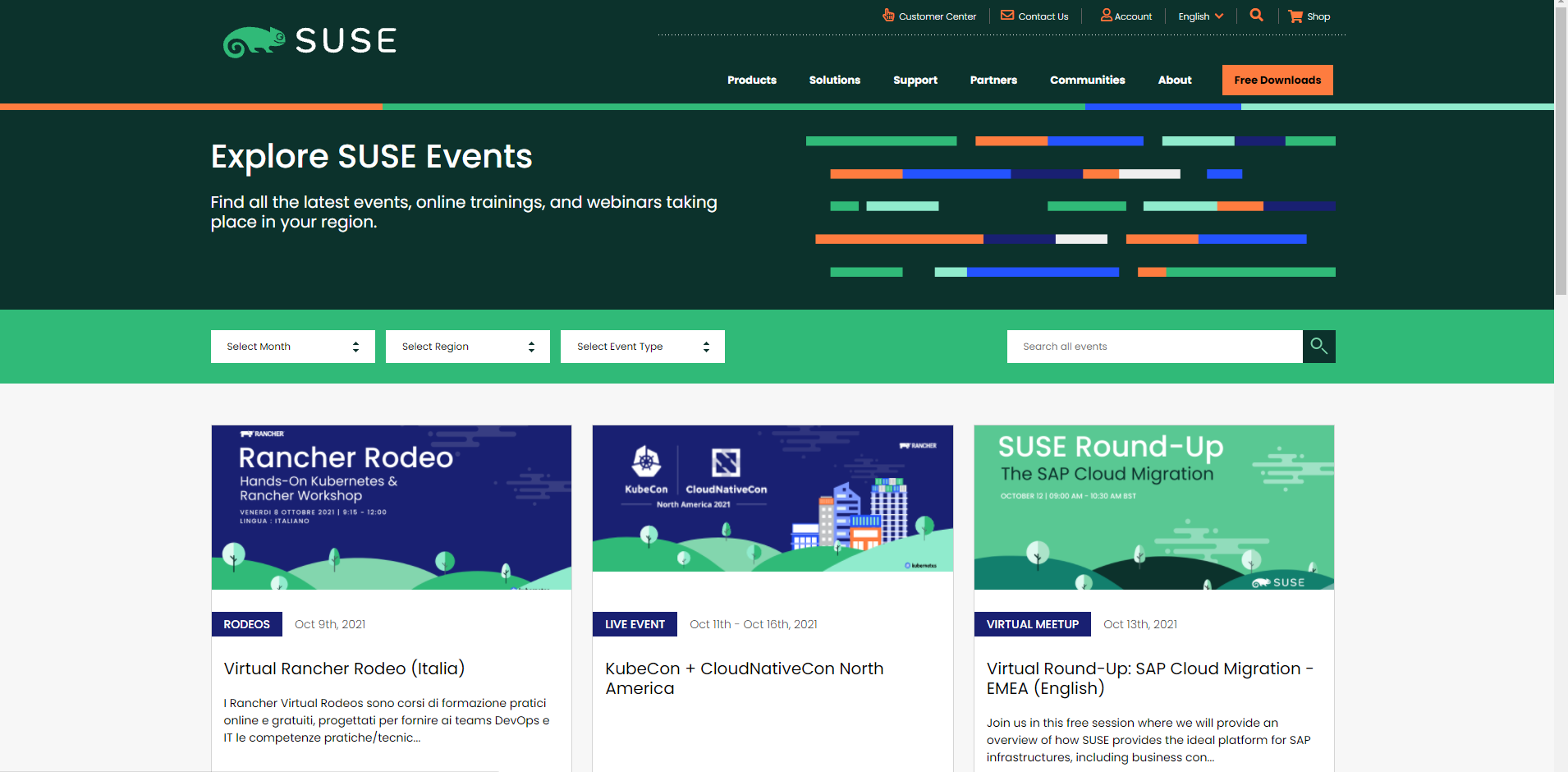The image size is (1568, 772).
Task: Expand the Select Month dropdown
Action: (x=293, y=347)
